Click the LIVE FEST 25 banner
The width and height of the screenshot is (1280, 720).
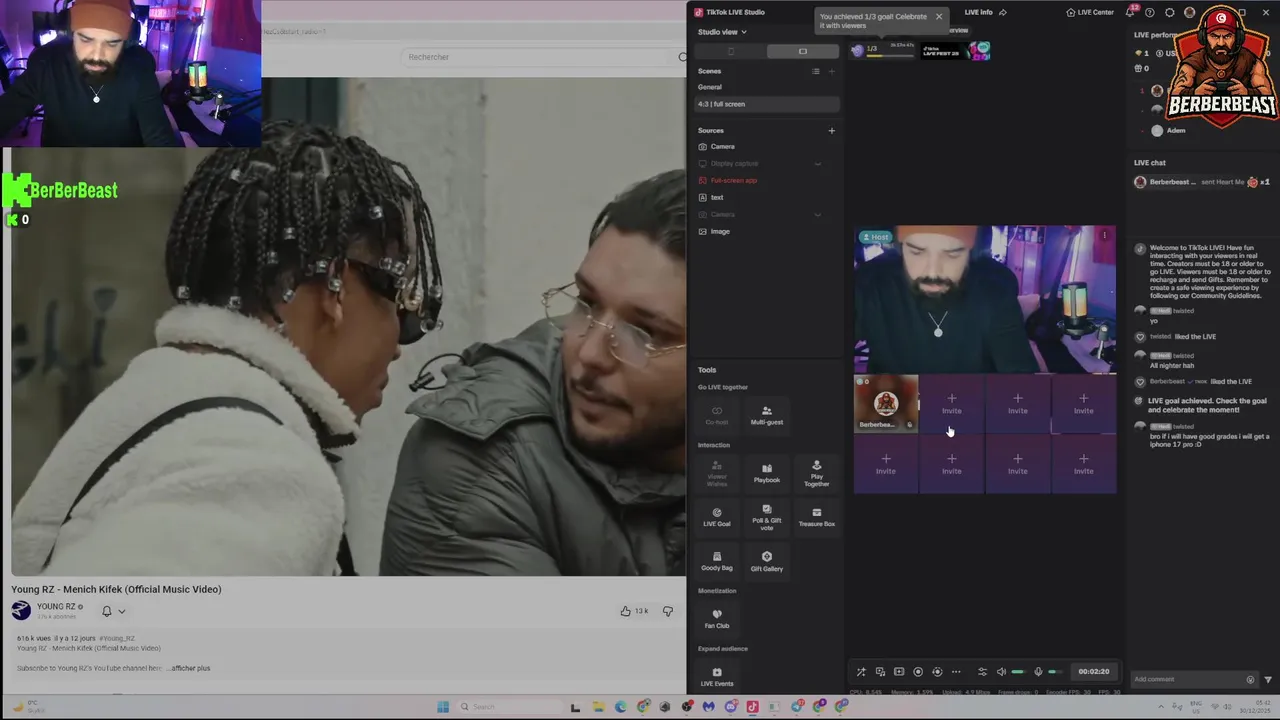point(956,51)
